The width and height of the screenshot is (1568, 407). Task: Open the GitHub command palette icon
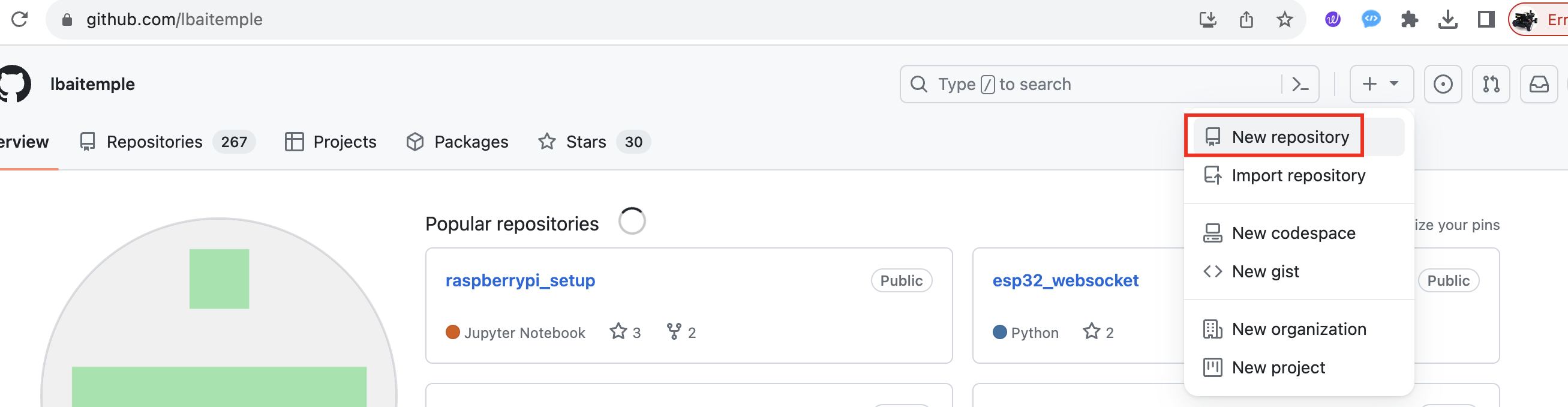pos(1300,84)
